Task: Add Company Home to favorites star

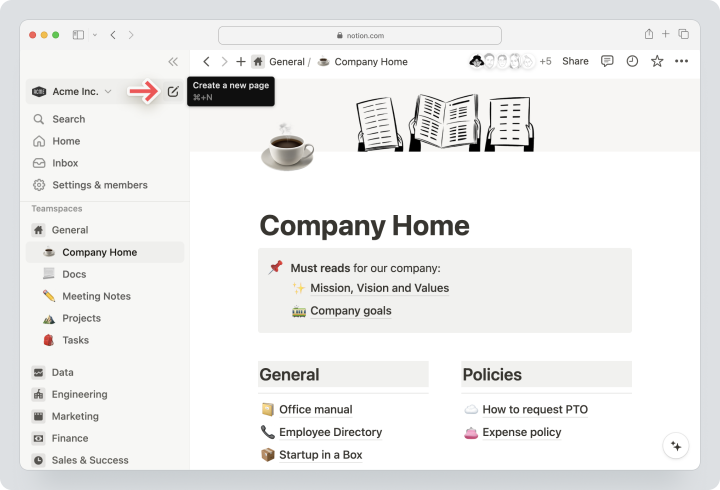Action: tap(657, 61)
